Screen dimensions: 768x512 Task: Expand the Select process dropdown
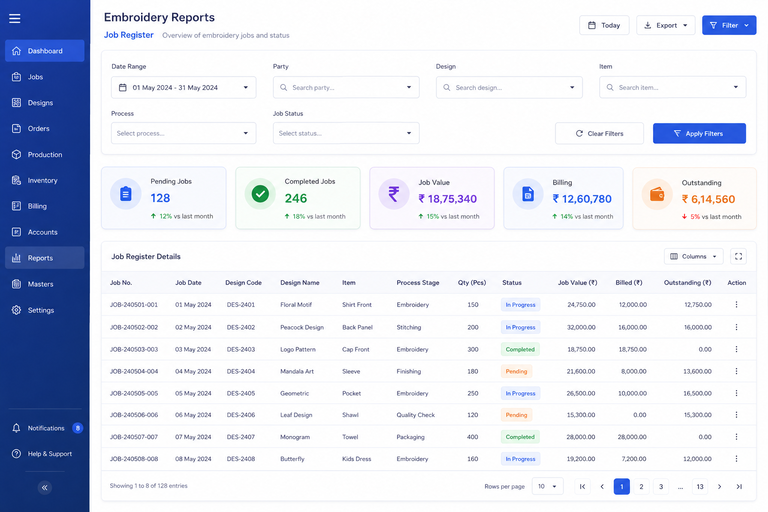tap(184, 133)
